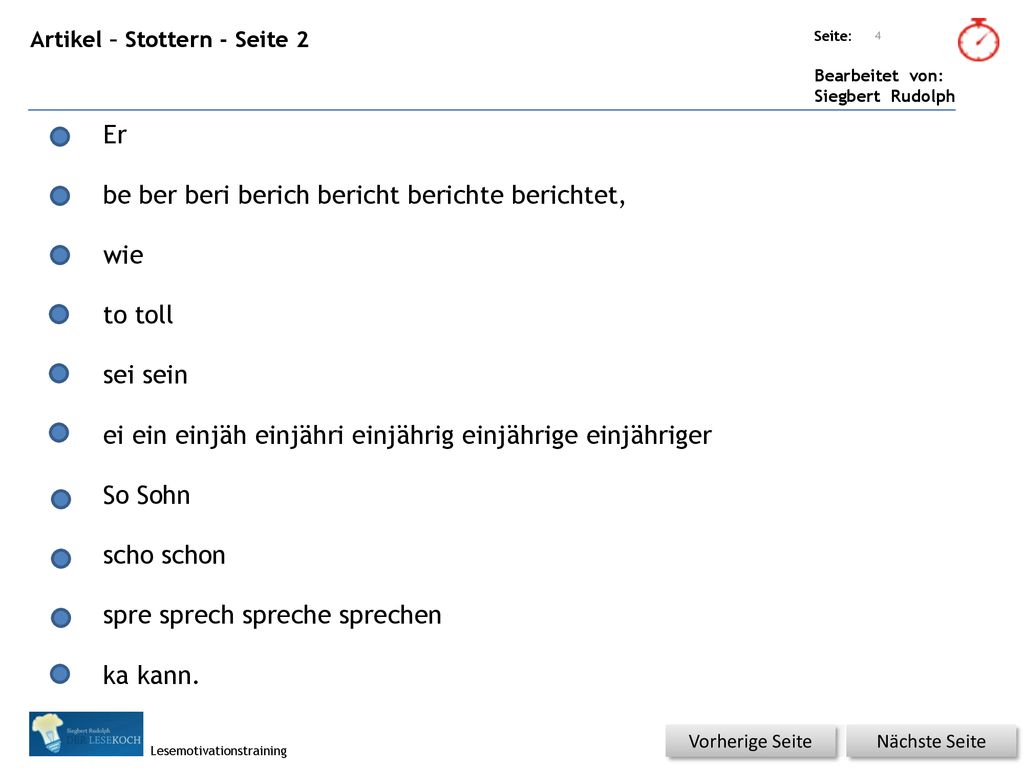Select the bullet beside 'einjähriger' line

coord(59,432)
